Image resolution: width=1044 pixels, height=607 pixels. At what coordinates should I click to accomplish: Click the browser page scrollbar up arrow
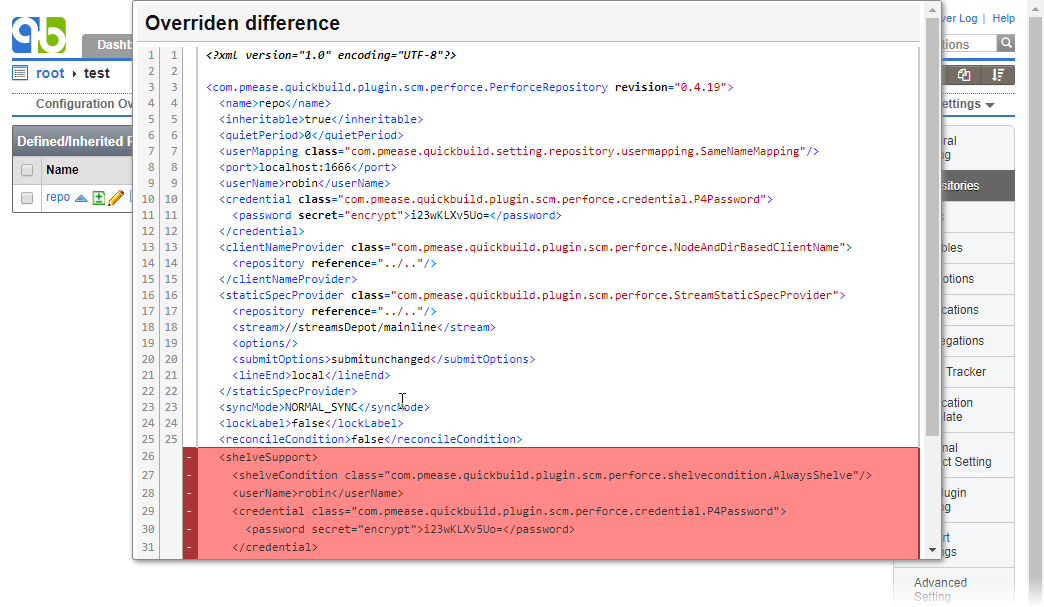click(x=1035, y=7)
